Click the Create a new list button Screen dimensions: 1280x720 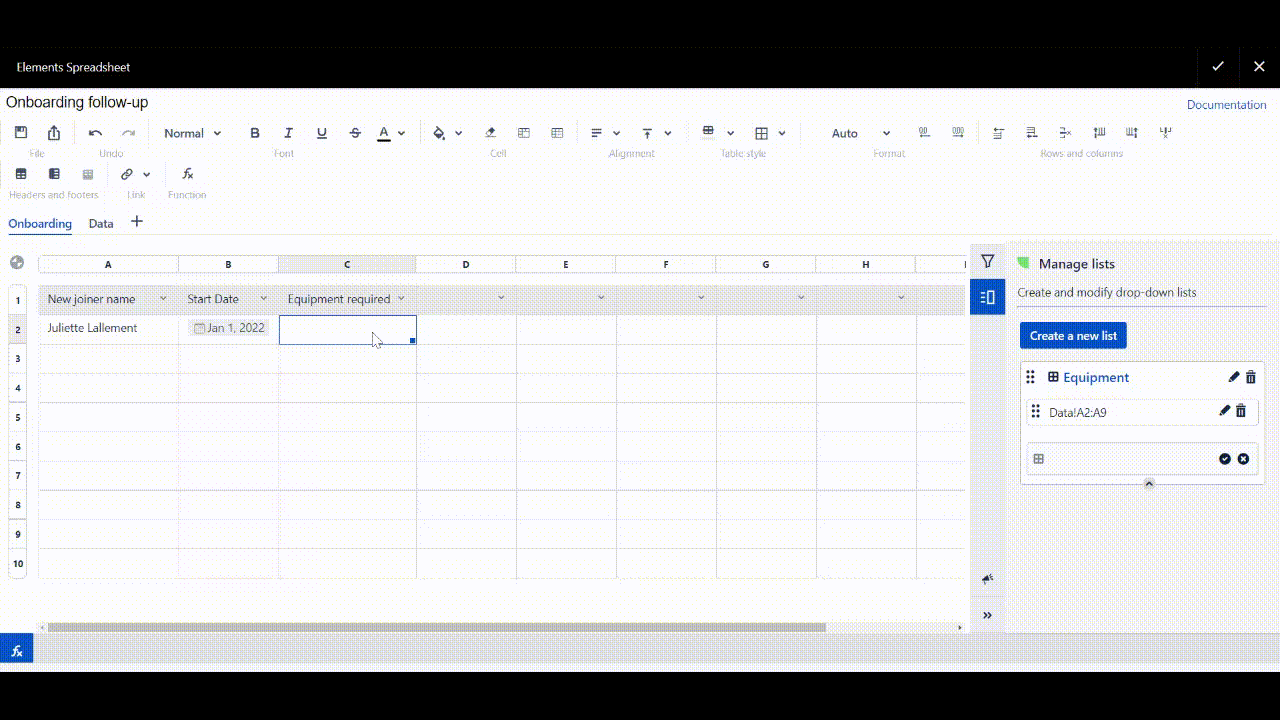point(1073,336)
